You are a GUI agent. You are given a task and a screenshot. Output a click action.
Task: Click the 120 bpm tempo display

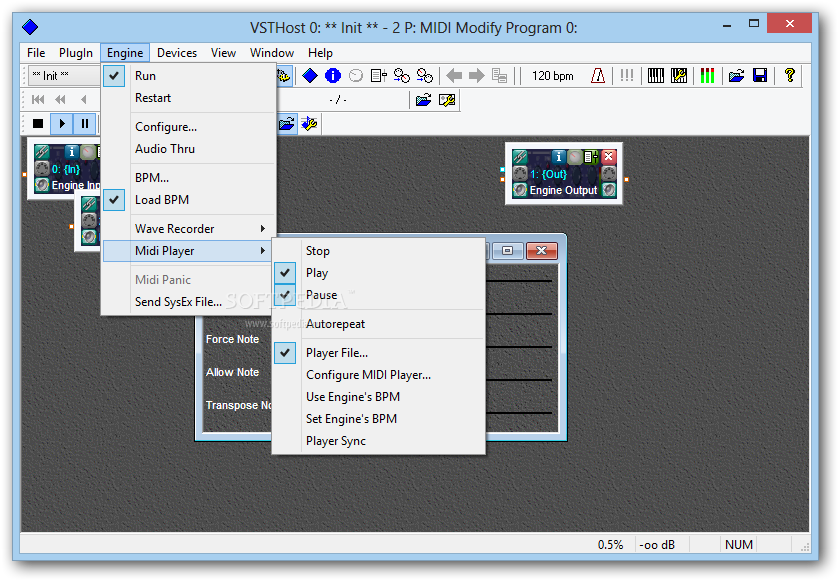point(553,76)
